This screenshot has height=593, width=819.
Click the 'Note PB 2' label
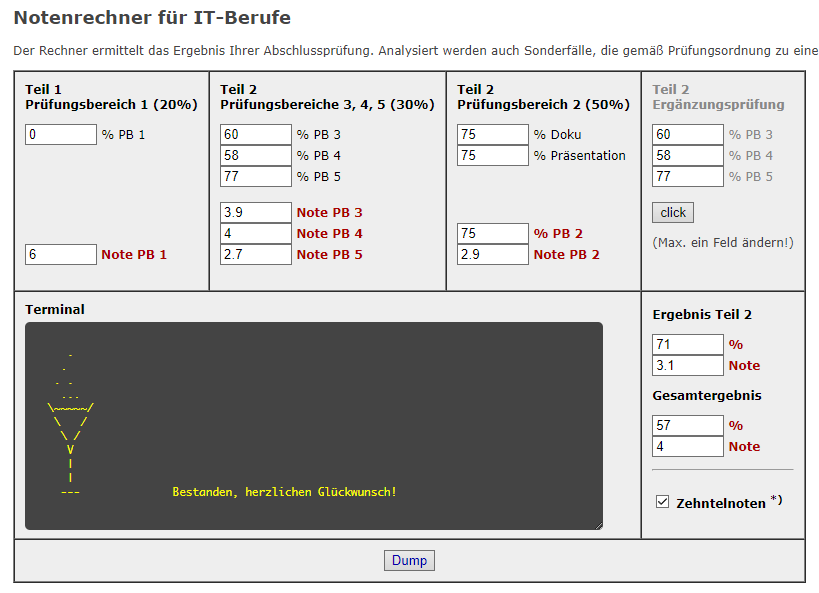click(x=566, y=254)
